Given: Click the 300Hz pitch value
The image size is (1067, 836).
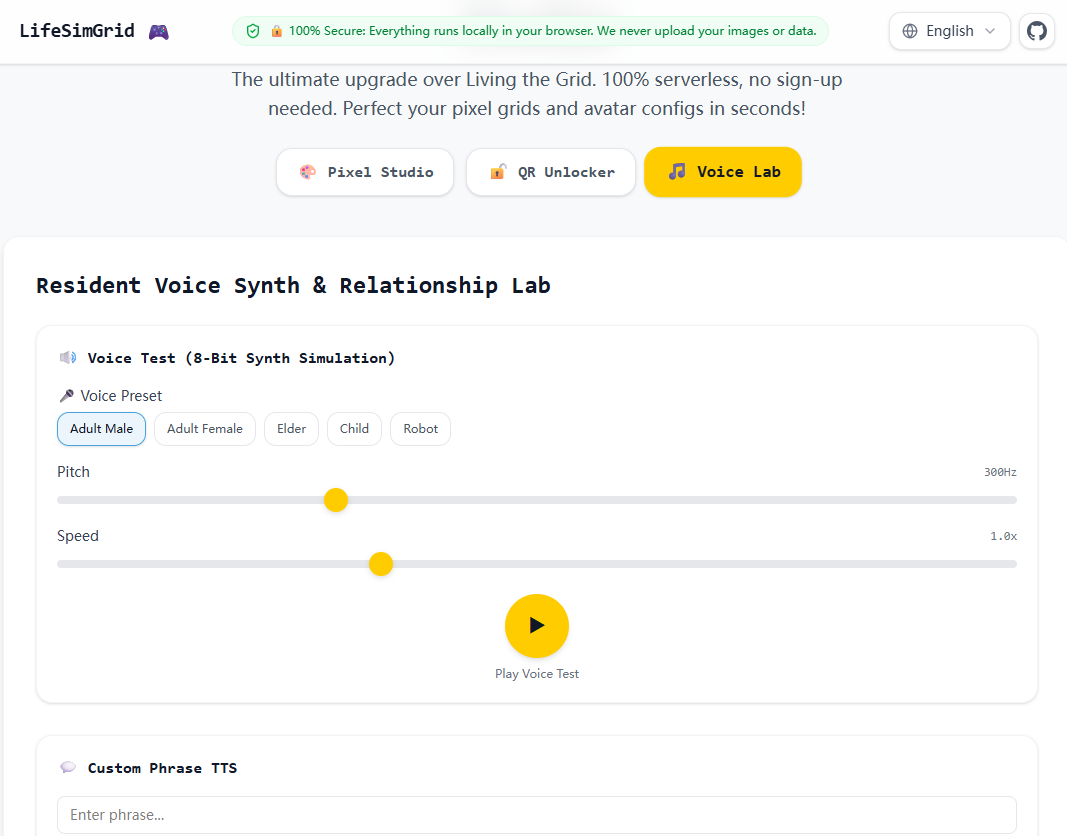Looking at the screenshot, I should 1000,472.
